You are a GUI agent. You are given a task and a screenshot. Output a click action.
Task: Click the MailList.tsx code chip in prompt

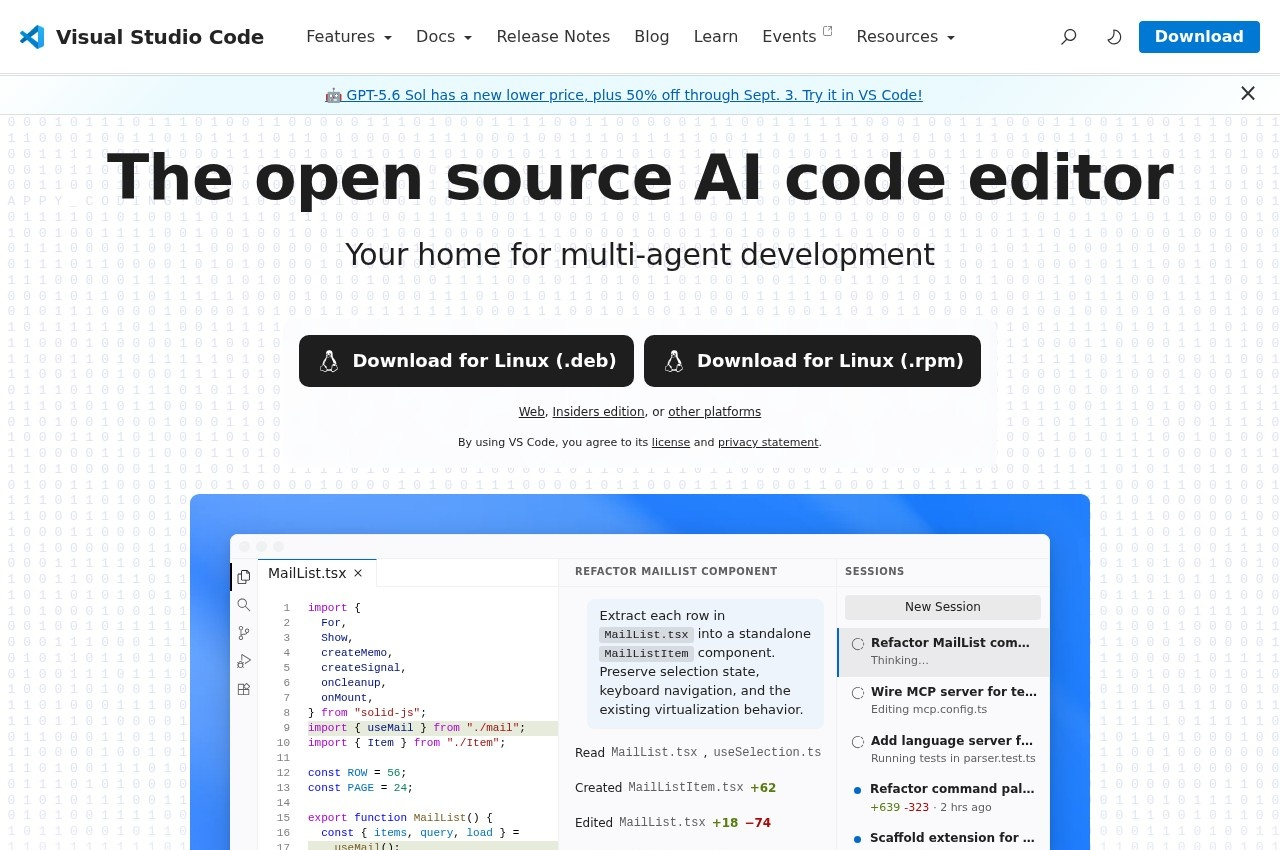tap(646, 634)
